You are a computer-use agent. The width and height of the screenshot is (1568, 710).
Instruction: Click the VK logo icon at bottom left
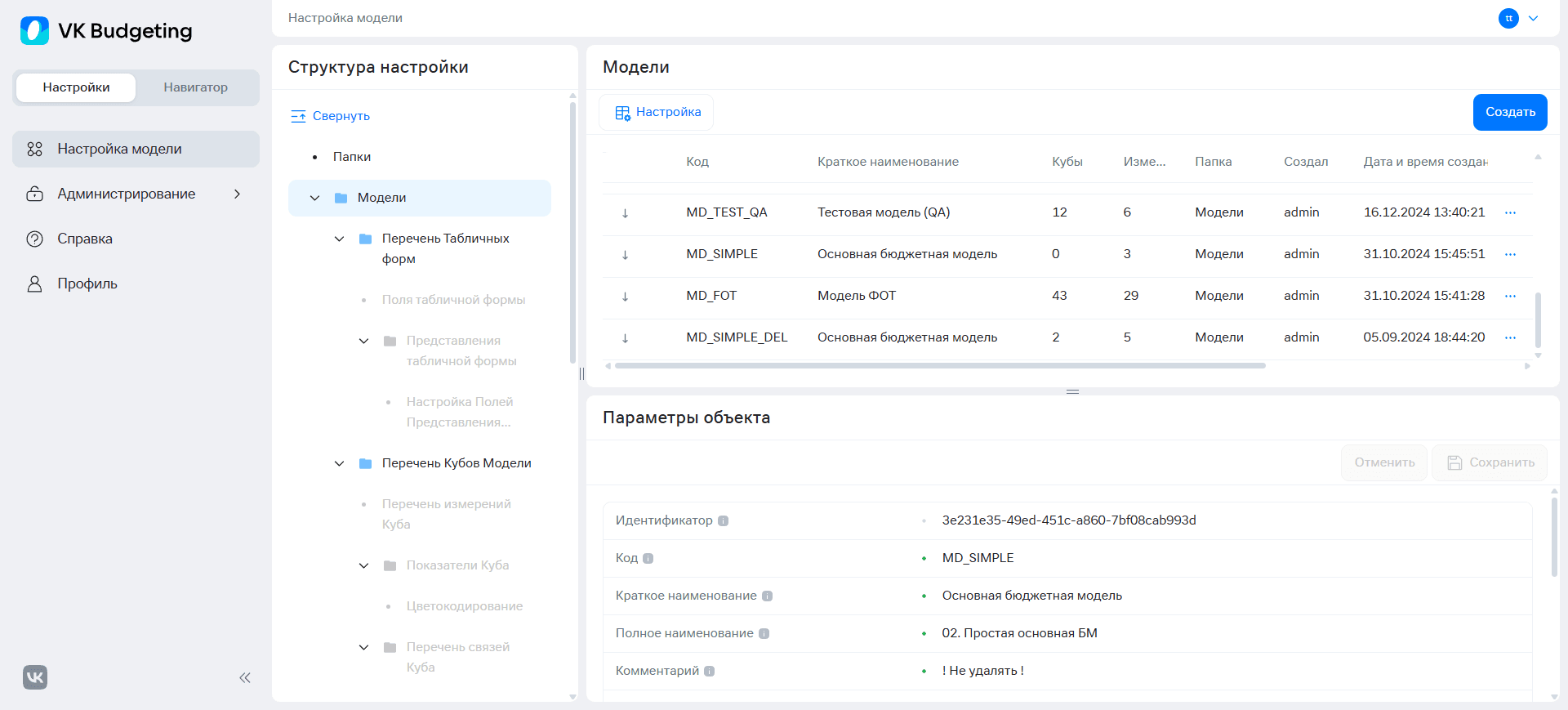click(x=35, y=677)
